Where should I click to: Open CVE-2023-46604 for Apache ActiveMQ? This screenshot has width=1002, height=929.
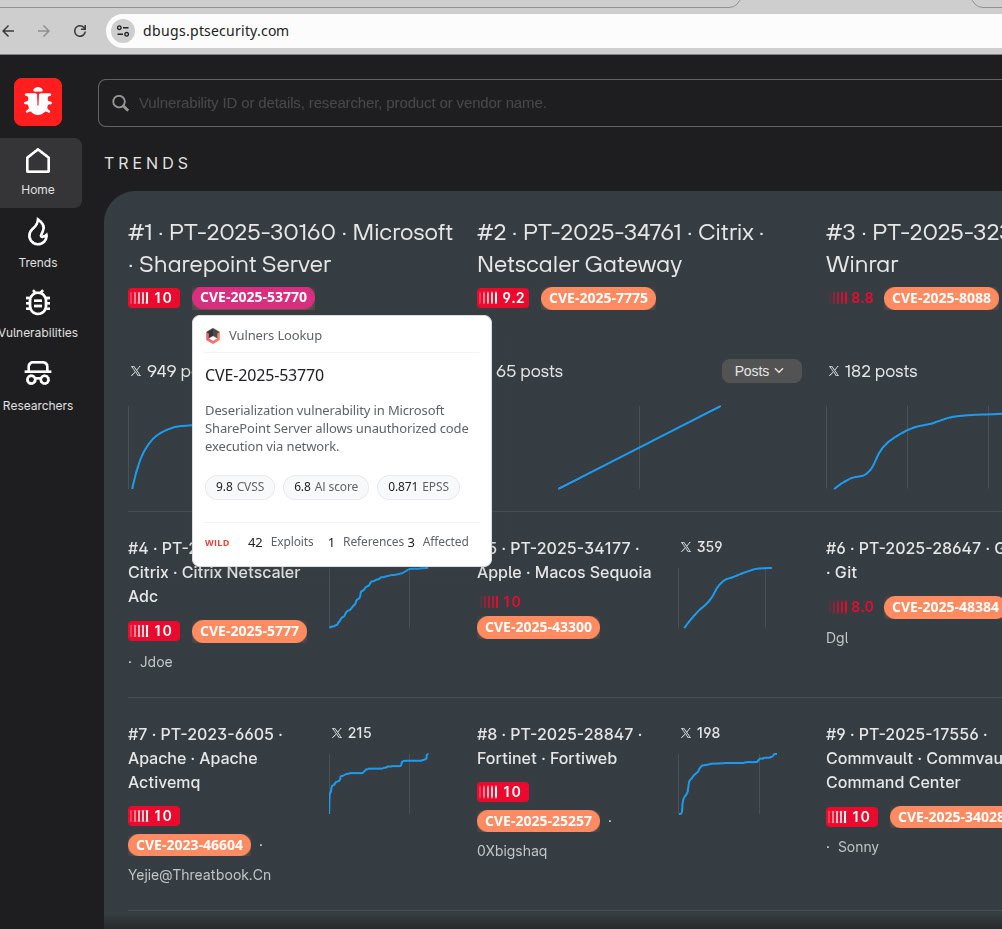(189, 845)
